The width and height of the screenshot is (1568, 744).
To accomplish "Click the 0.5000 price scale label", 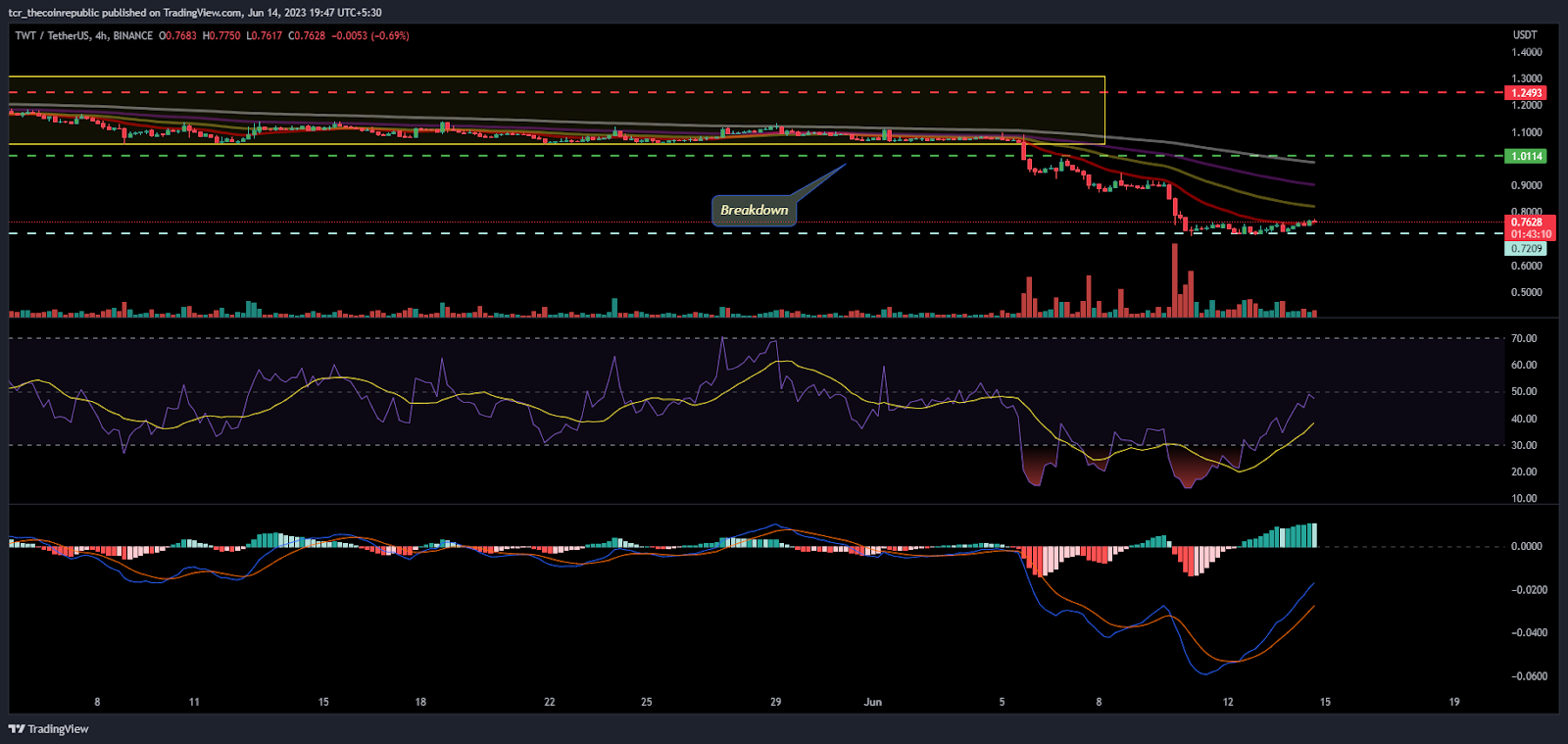I will [1527, 292].
